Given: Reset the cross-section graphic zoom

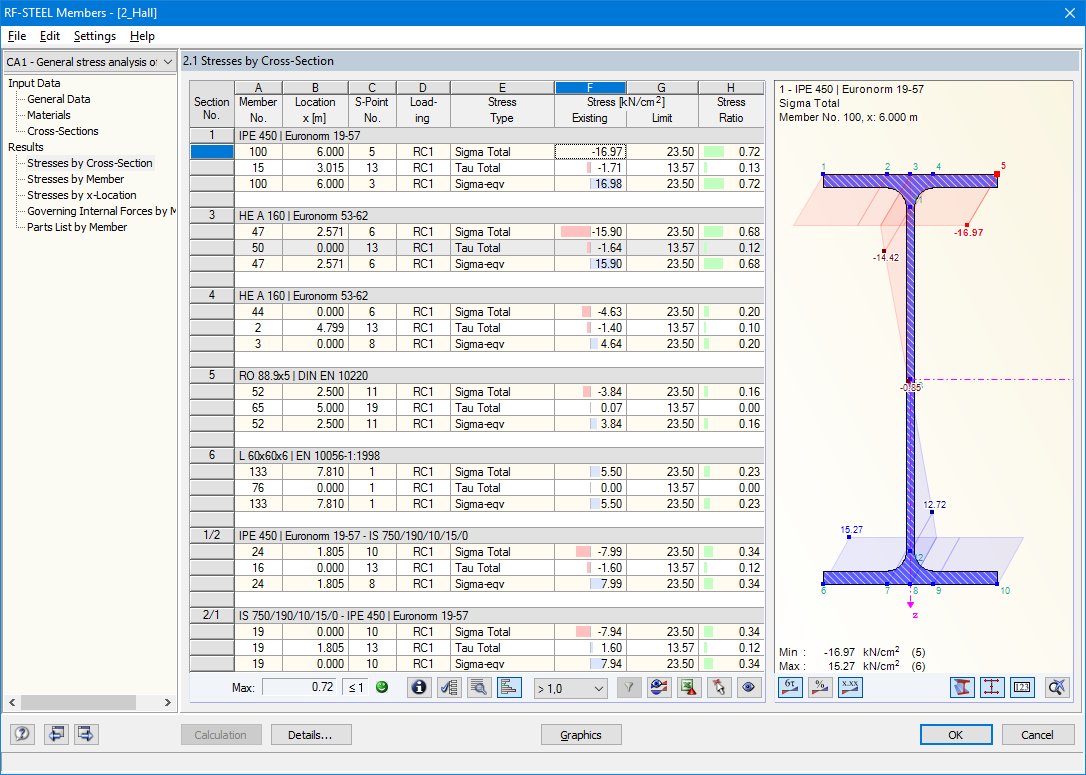Looking at the screenshot, I should (1057, 687).
